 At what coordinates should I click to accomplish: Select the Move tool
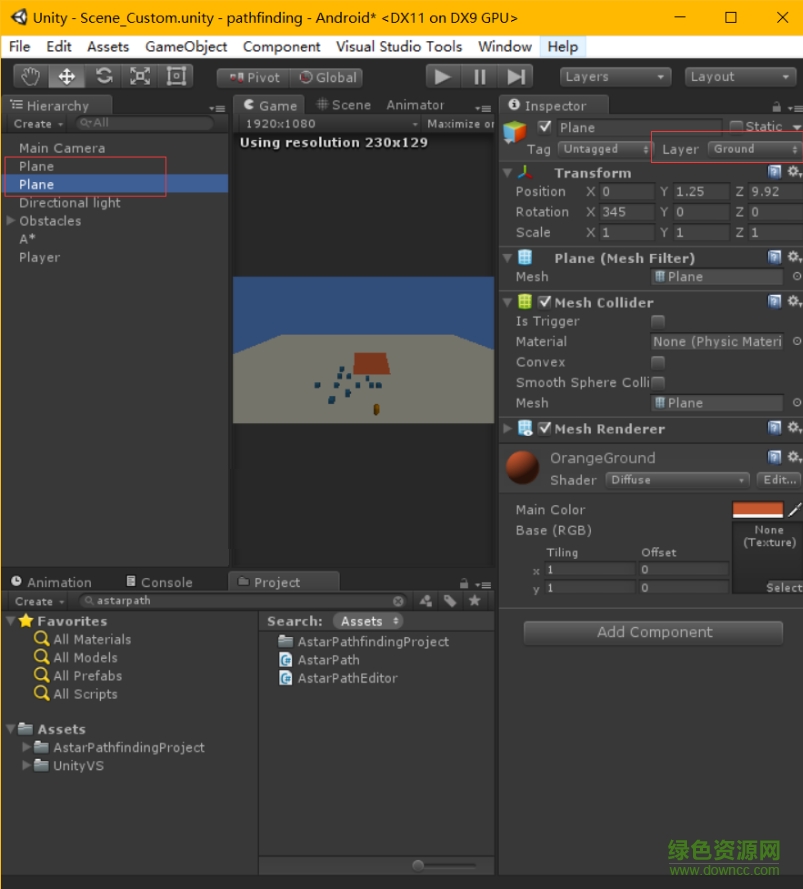point(66,76)
